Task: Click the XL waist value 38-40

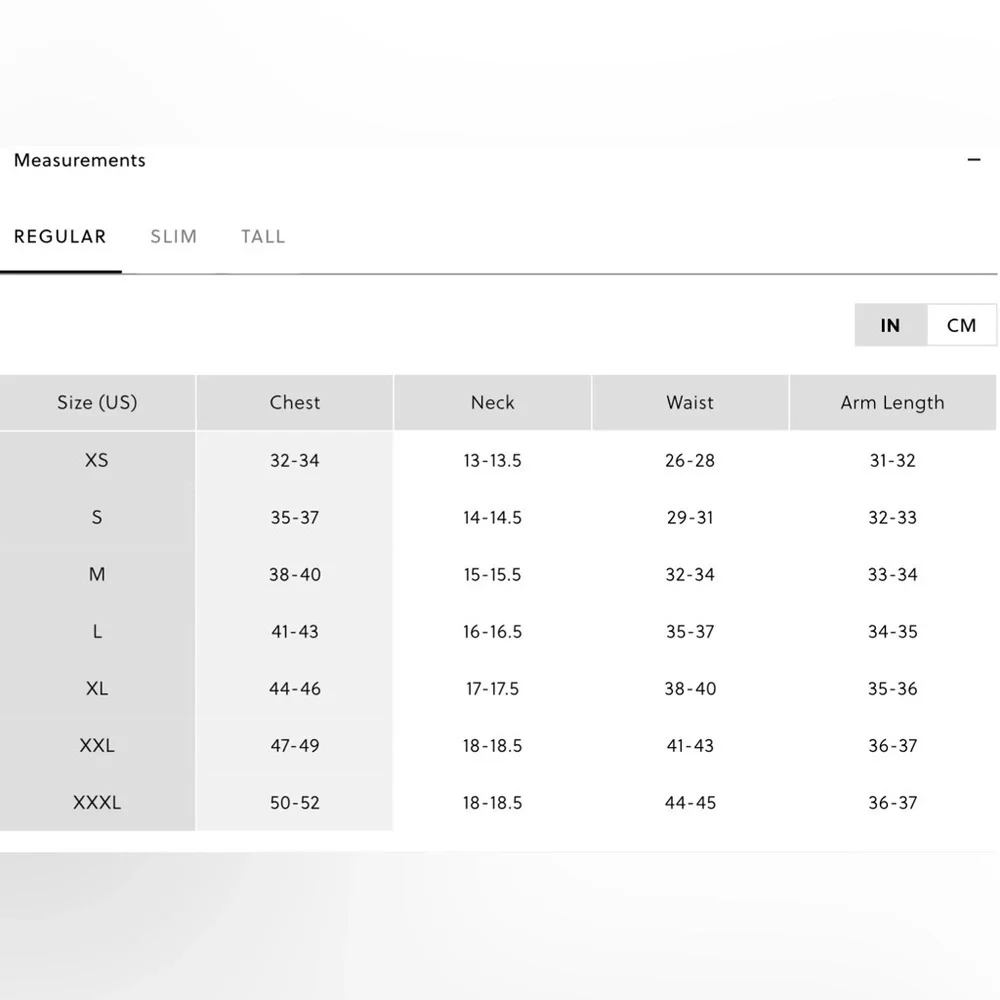Action: tap(690, 689)
